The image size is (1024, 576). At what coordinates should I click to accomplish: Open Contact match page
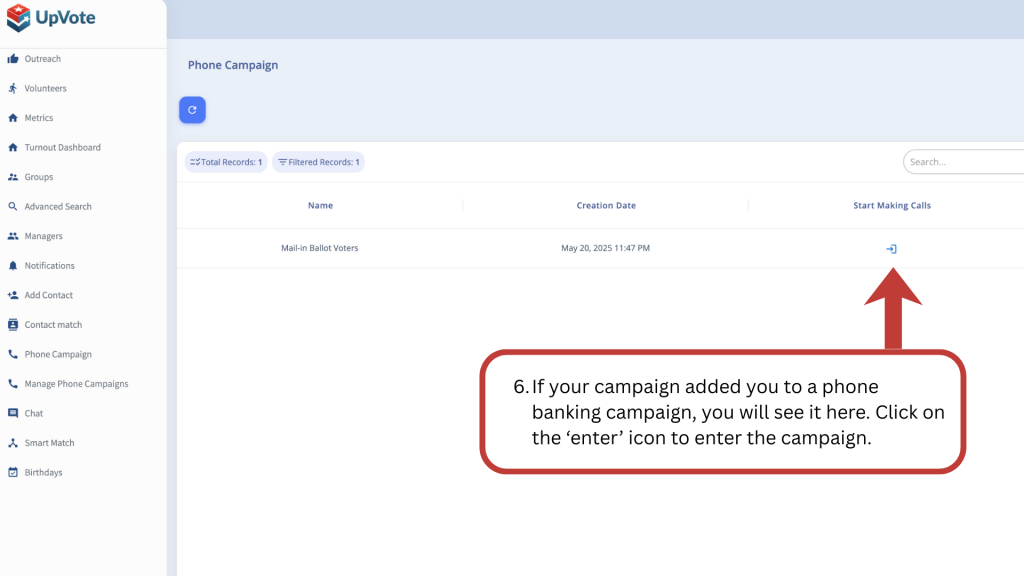[53, 325]
